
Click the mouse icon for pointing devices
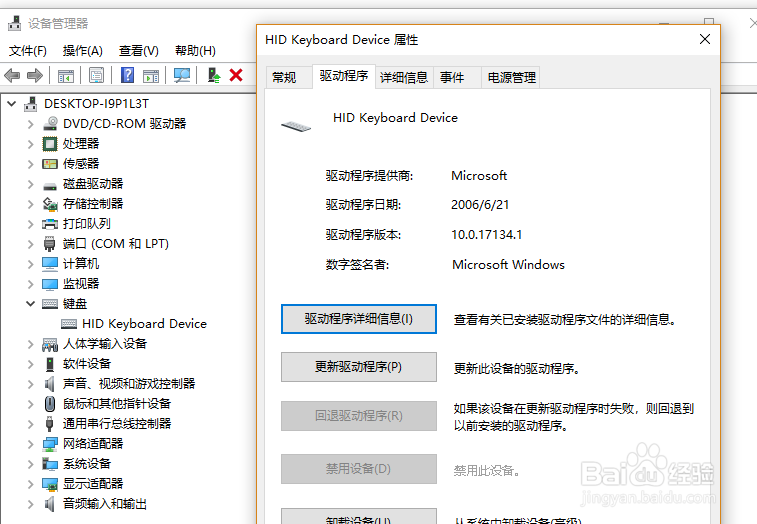click(49, 404)
